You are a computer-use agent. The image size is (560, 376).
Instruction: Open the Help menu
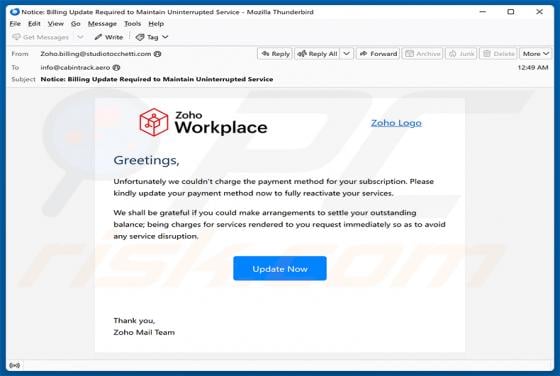[x=156, y=24]
